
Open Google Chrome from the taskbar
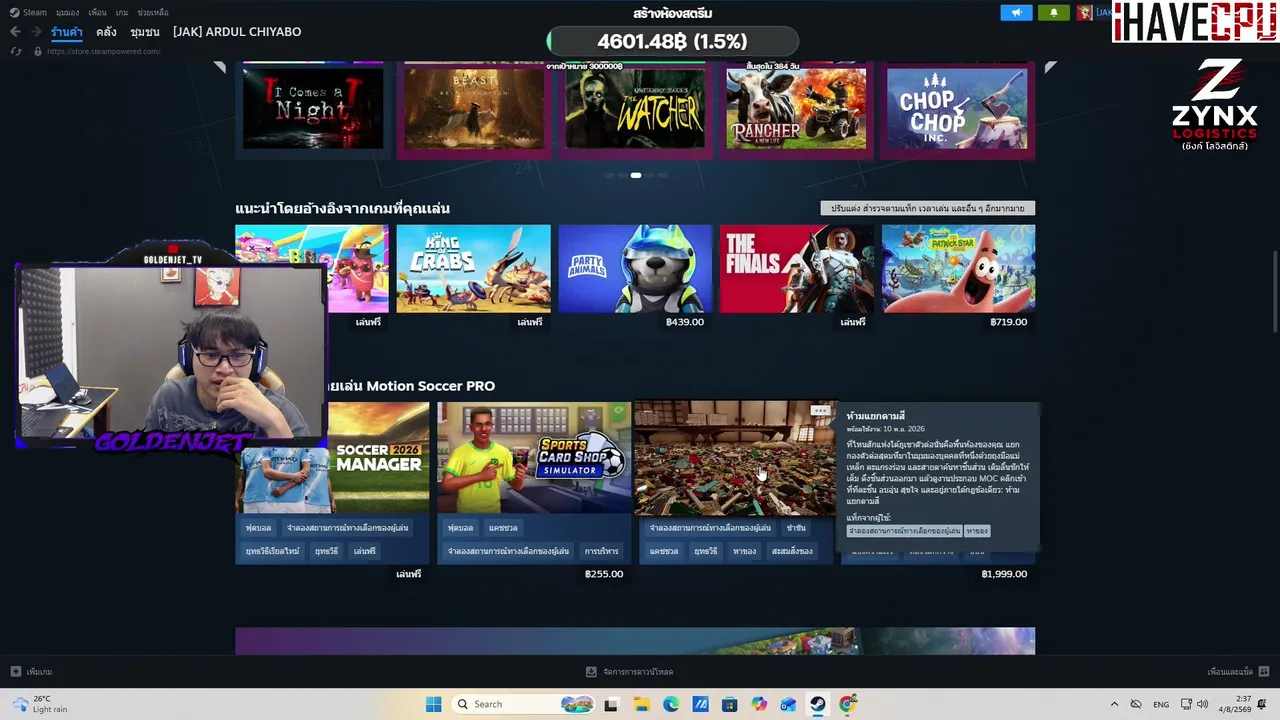[x=847, y=704]
